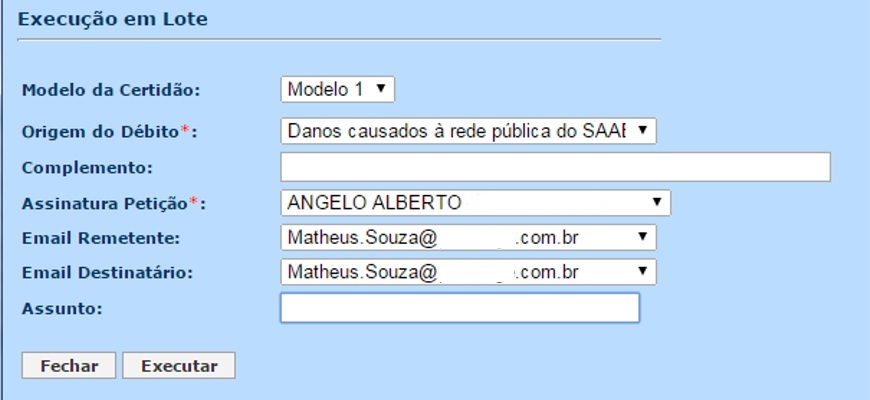This screenshot has width=870, height=400.
Task: Select the "Complemento:" label
Action: click(x=87, y=167)
